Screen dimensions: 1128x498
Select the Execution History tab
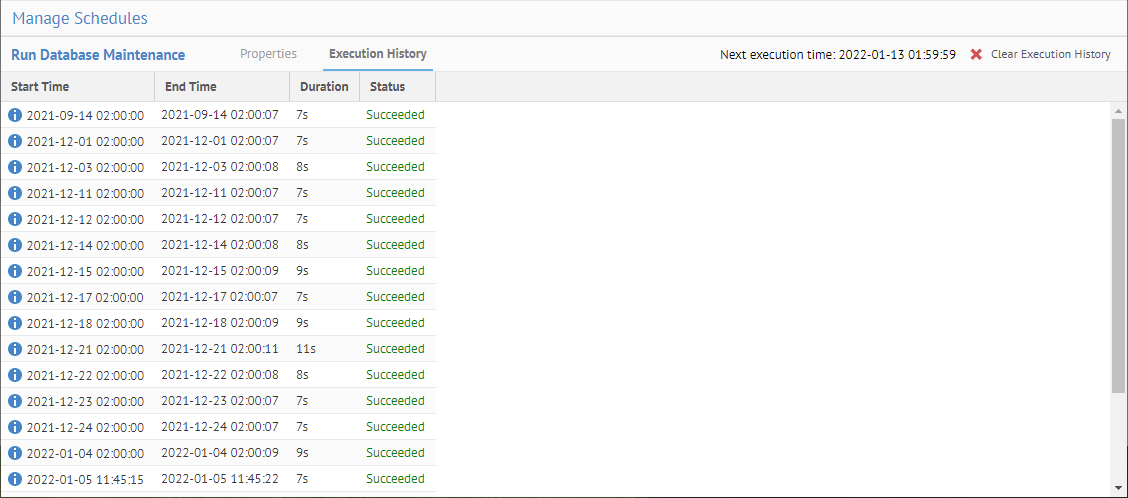pos(378,54)
